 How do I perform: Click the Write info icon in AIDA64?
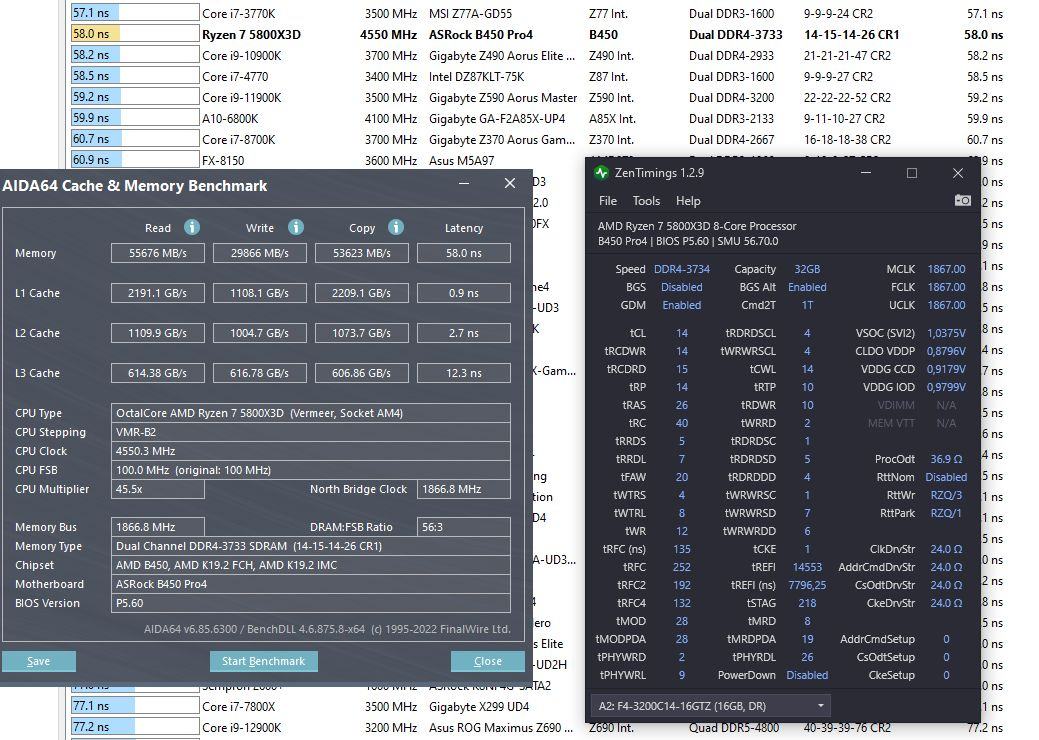[x=296, y=227]
